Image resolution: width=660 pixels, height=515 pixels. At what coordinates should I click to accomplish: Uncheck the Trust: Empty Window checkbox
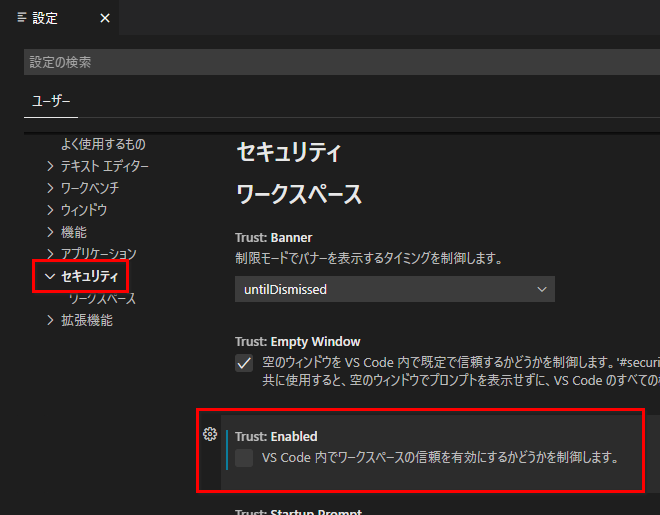(x=244, y=363)
